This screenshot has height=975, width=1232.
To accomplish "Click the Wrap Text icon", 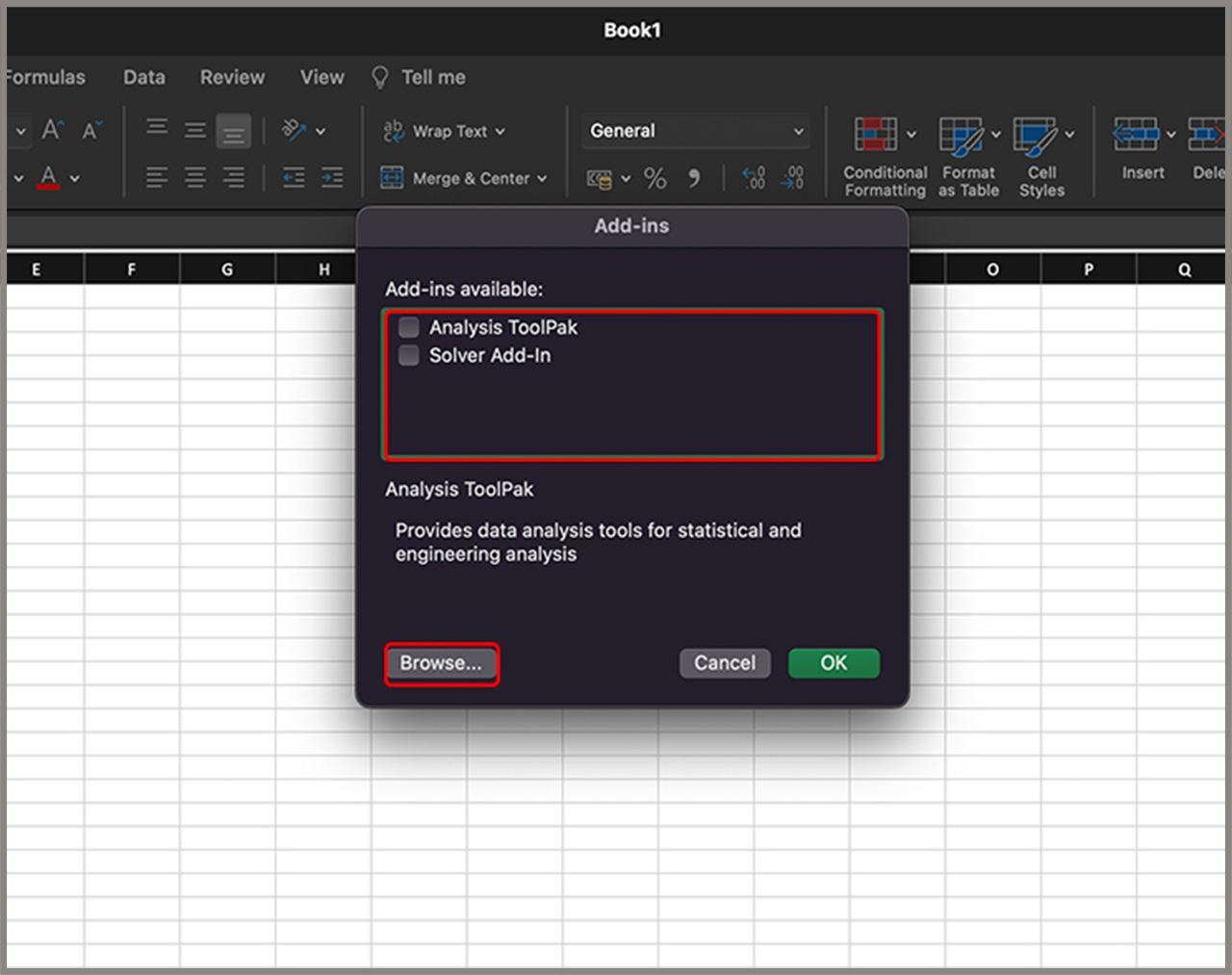I will pyautogui.click(x=393, y=130).
